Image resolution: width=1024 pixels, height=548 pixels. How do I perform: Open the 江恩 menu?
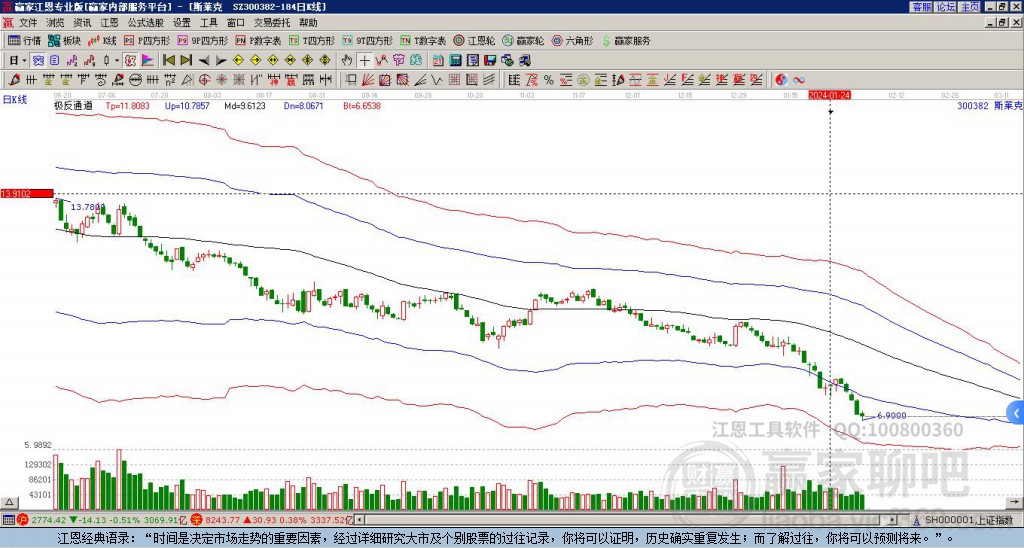[110, 23]
